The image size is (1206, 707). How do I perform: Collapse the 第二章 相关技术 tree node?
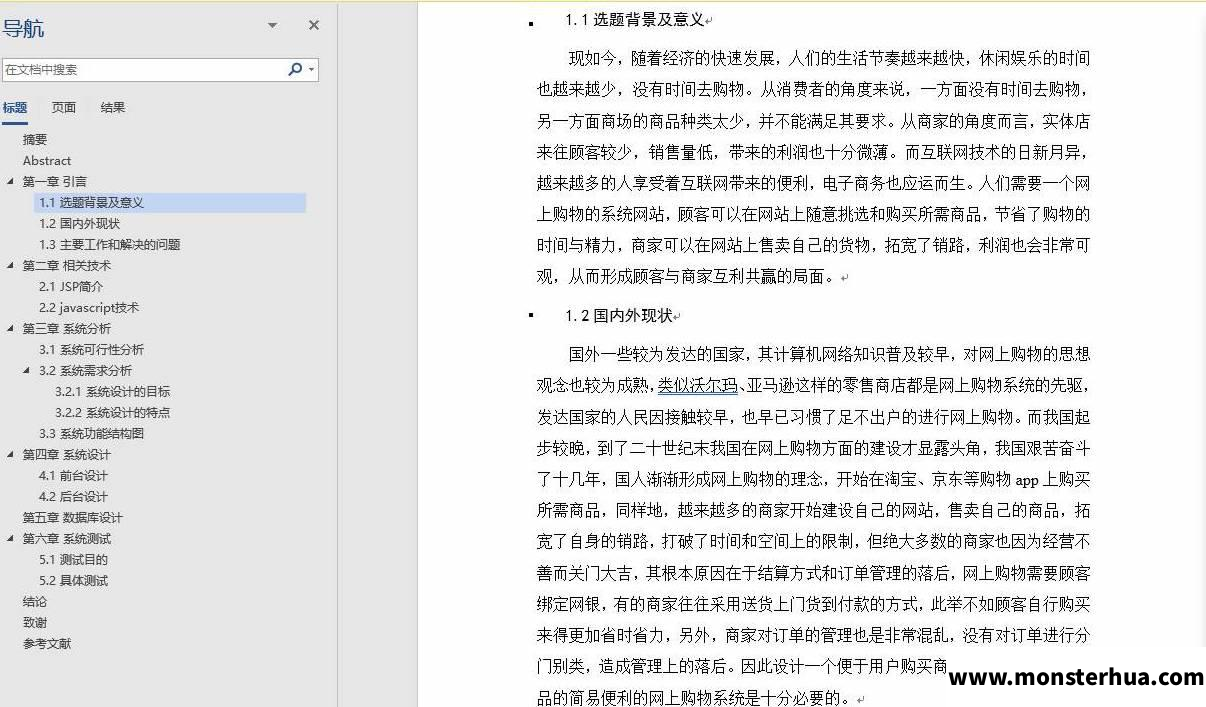tap(11, 266)
